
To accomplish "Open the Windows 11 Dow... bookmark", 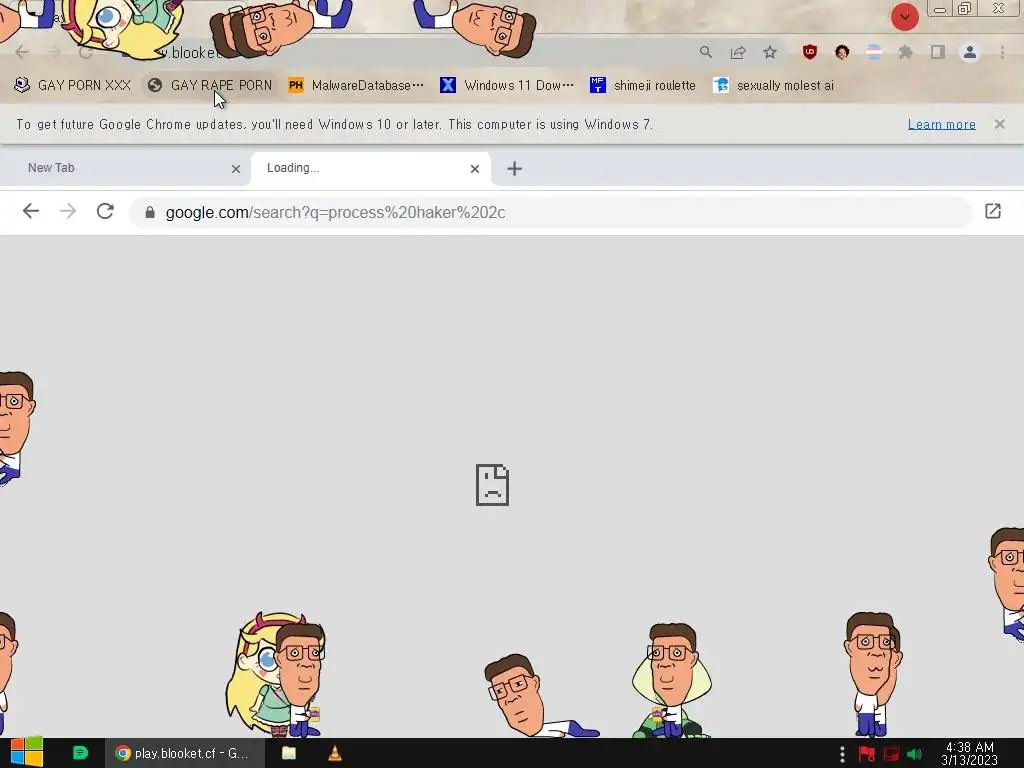I will (x=507, y=86).
